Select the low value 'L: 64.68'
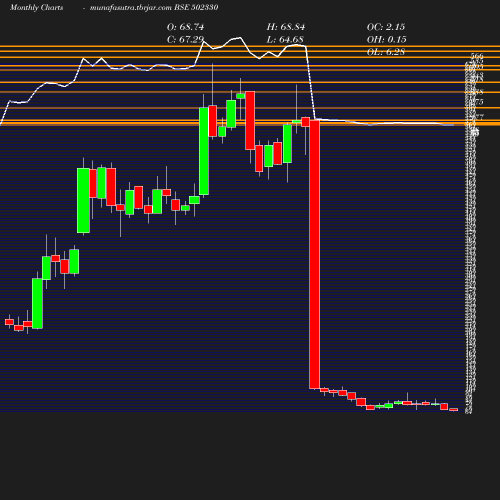Screen dimensions: 500x500 (285, 40)
